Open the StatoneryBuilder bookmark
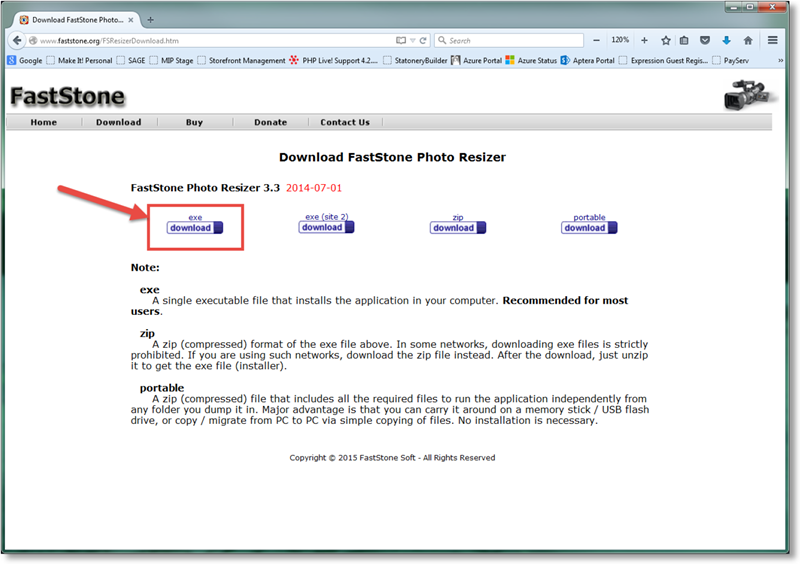Viewport: 801px width, 565px height. (x=415, y=60)
